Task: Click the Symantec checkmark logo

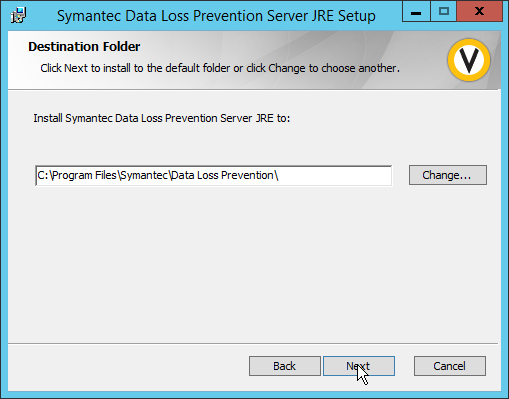Action: click(469, 60)
